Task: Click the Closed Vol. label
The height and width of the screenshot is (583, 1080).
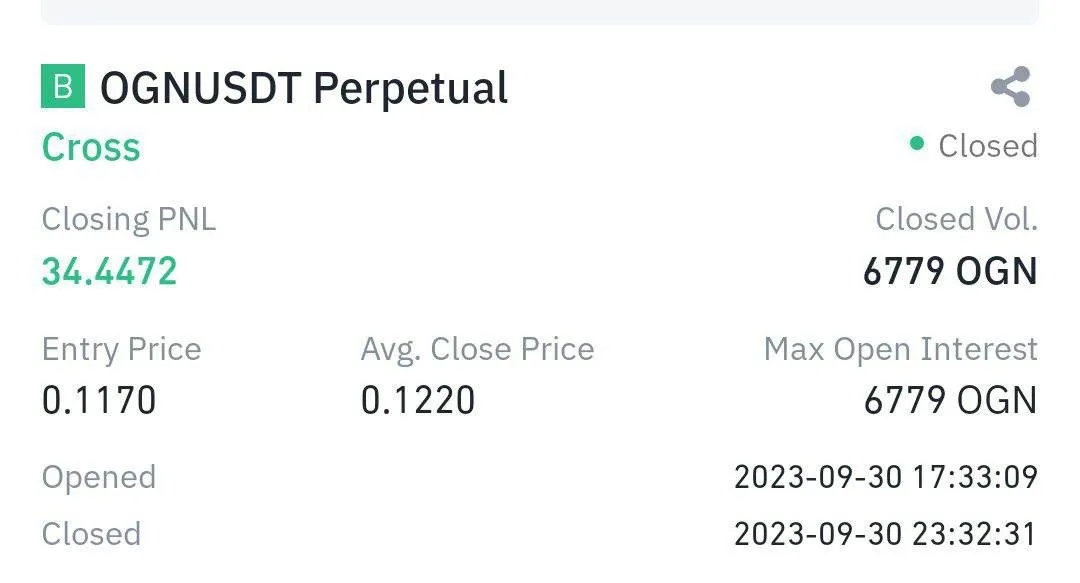Action: (x=956, y=219)
